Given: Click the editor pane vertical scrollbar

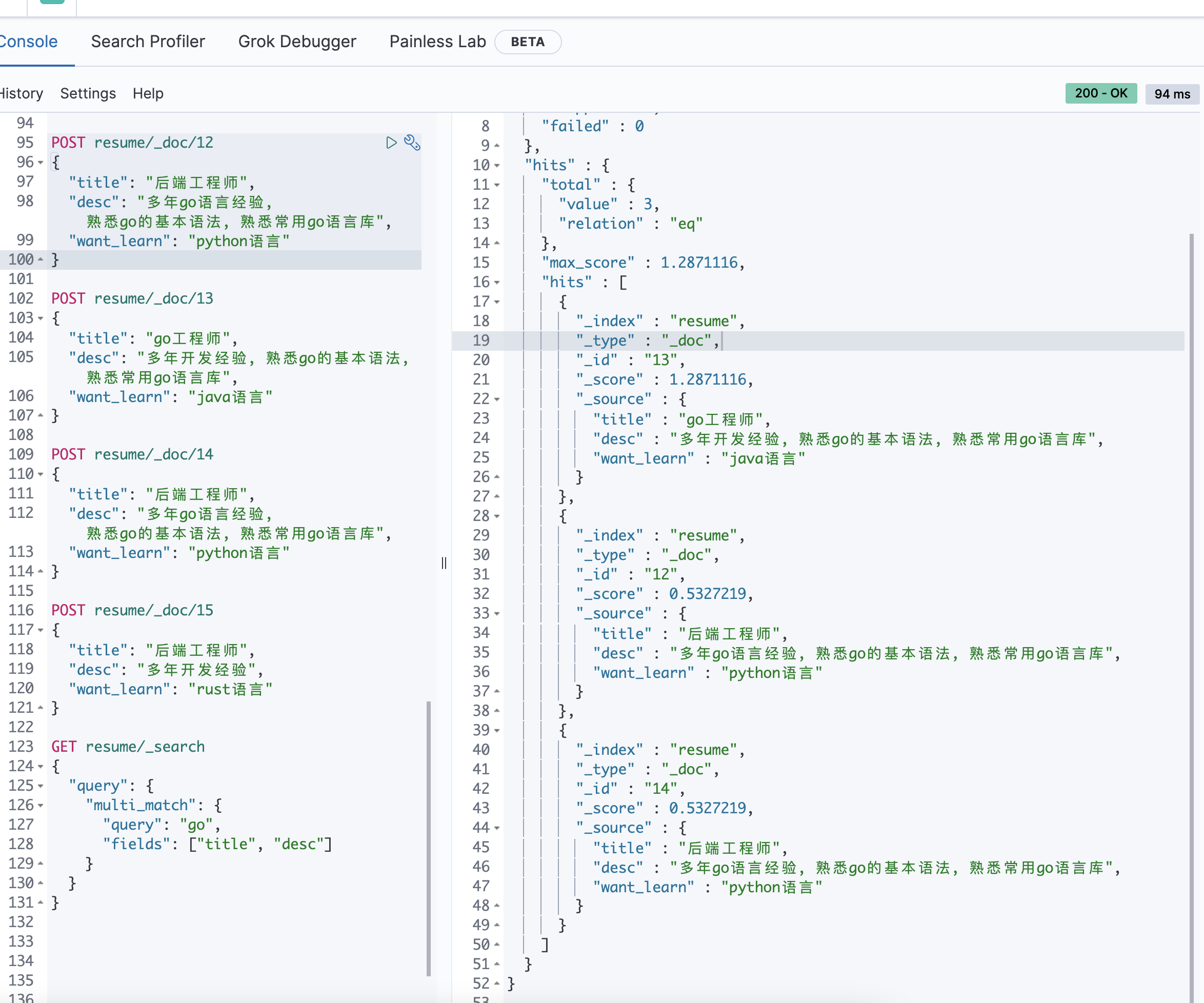Looking at the screenshot, I should (x=428, y=838).
